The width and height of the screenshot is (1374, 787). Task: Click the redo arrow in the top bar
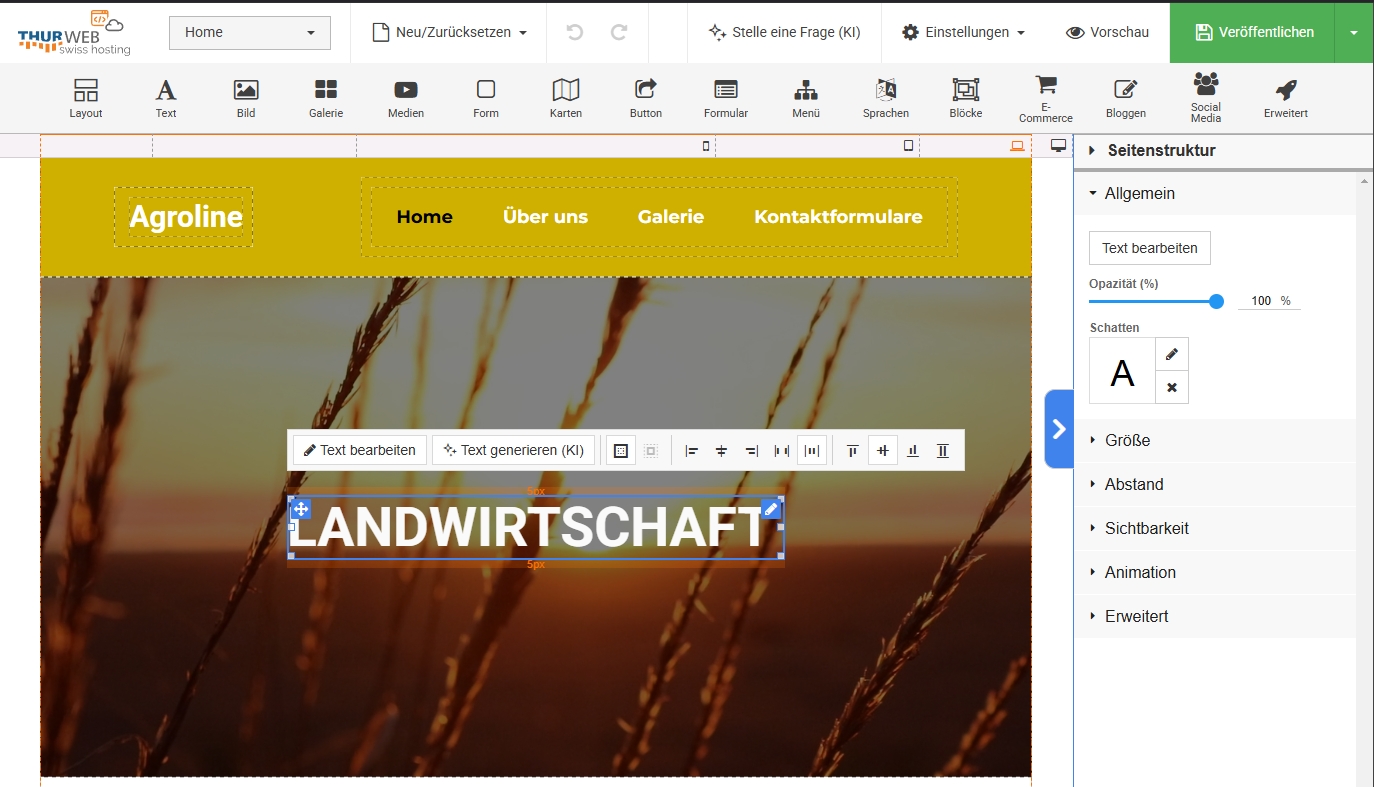(x=619, y=32)
